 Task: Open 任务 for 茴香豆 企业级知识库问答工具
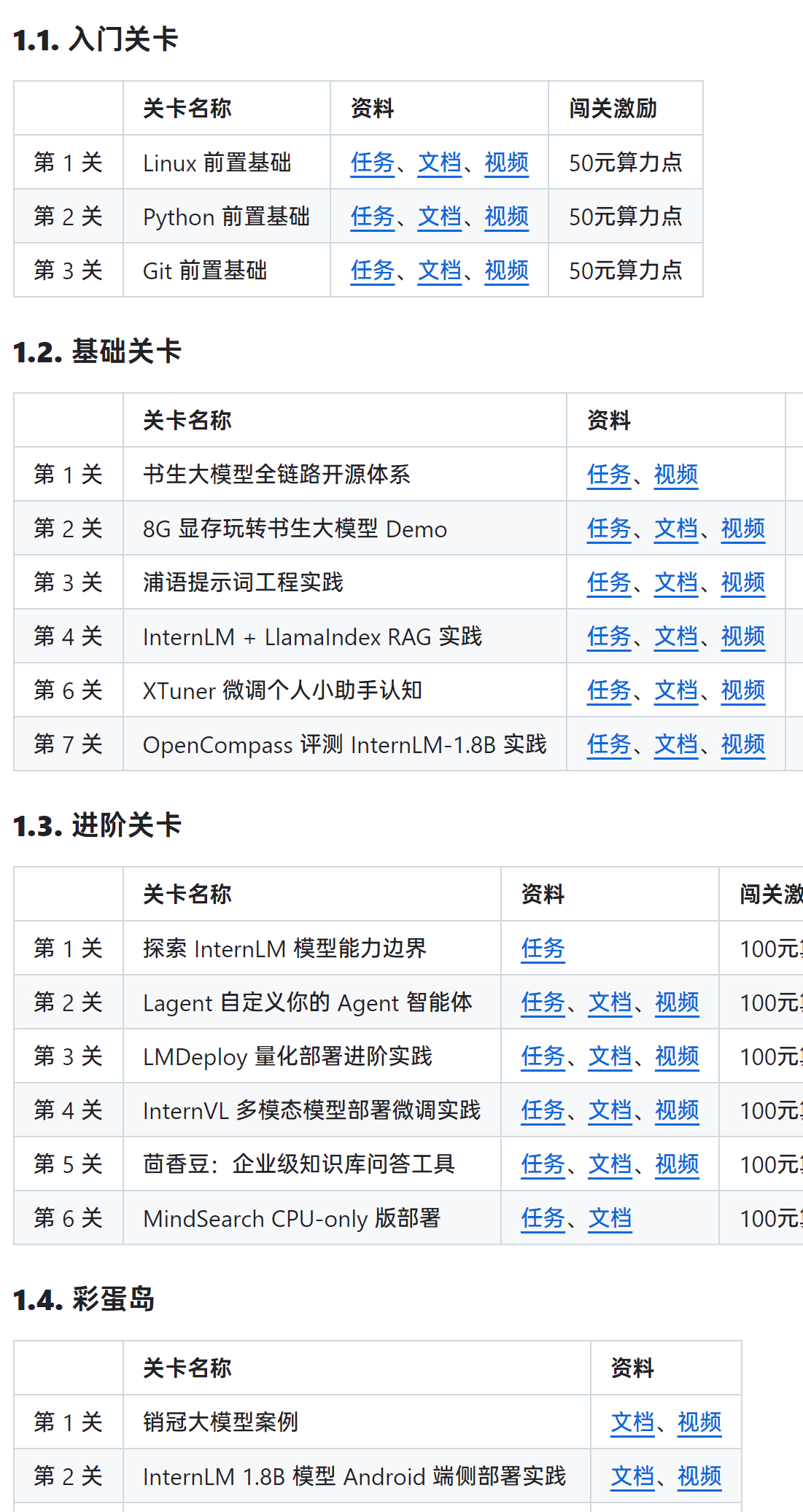click(543, 1164)
